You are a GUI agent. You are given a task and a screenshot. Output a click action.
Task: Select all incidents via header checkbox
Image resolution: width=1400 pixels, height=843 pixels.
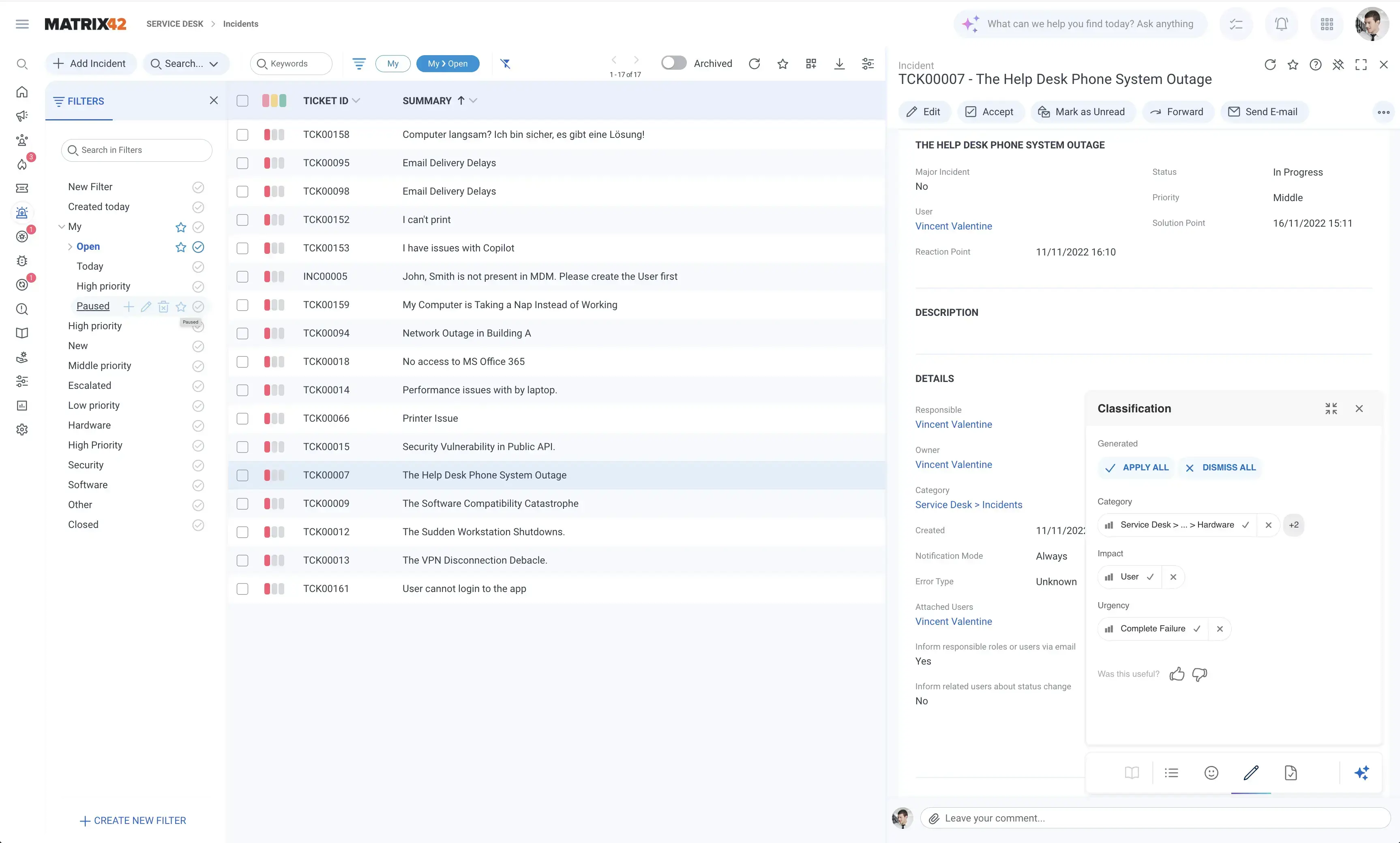tap(242, 100)
